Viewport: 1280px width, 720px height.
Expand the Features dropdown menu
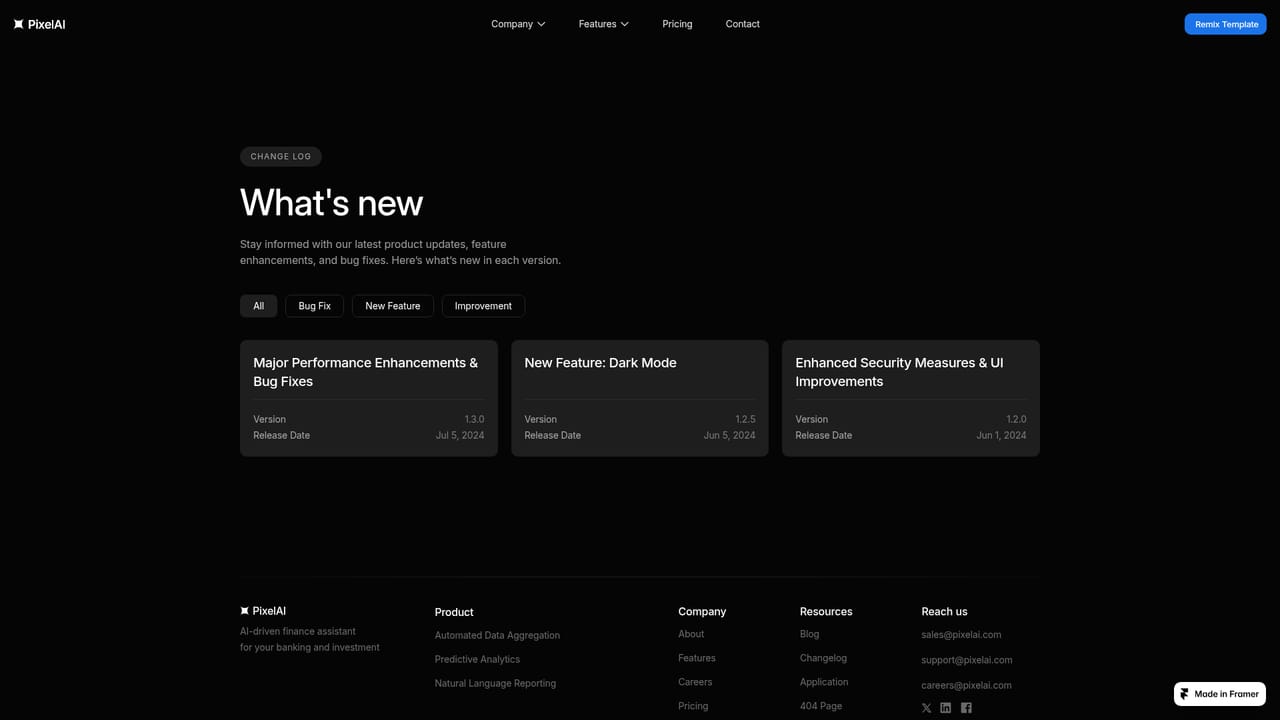(x=603, y=24)
